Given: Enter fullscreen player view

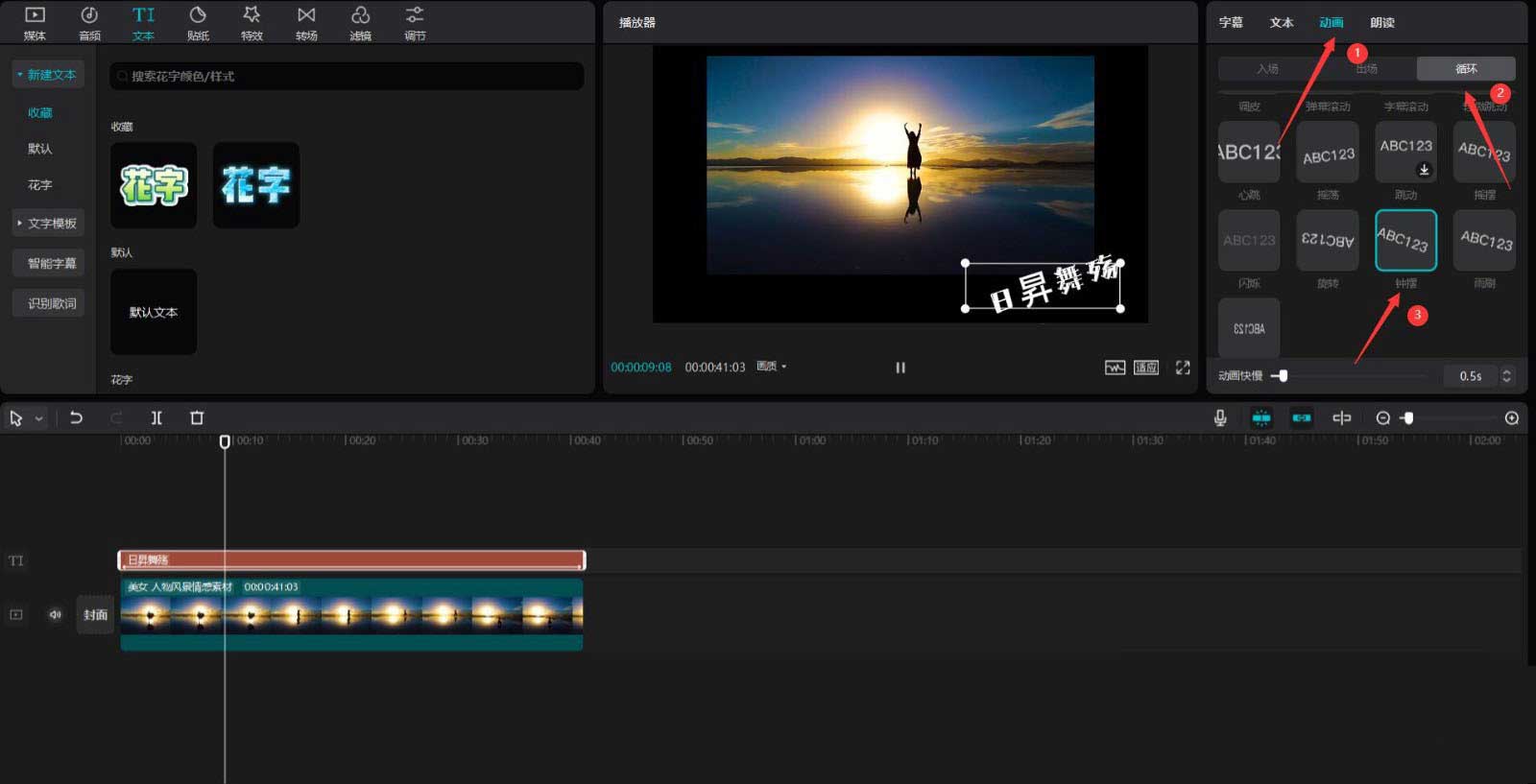Looking at the screenshot, I should (x=1183, y=368).
